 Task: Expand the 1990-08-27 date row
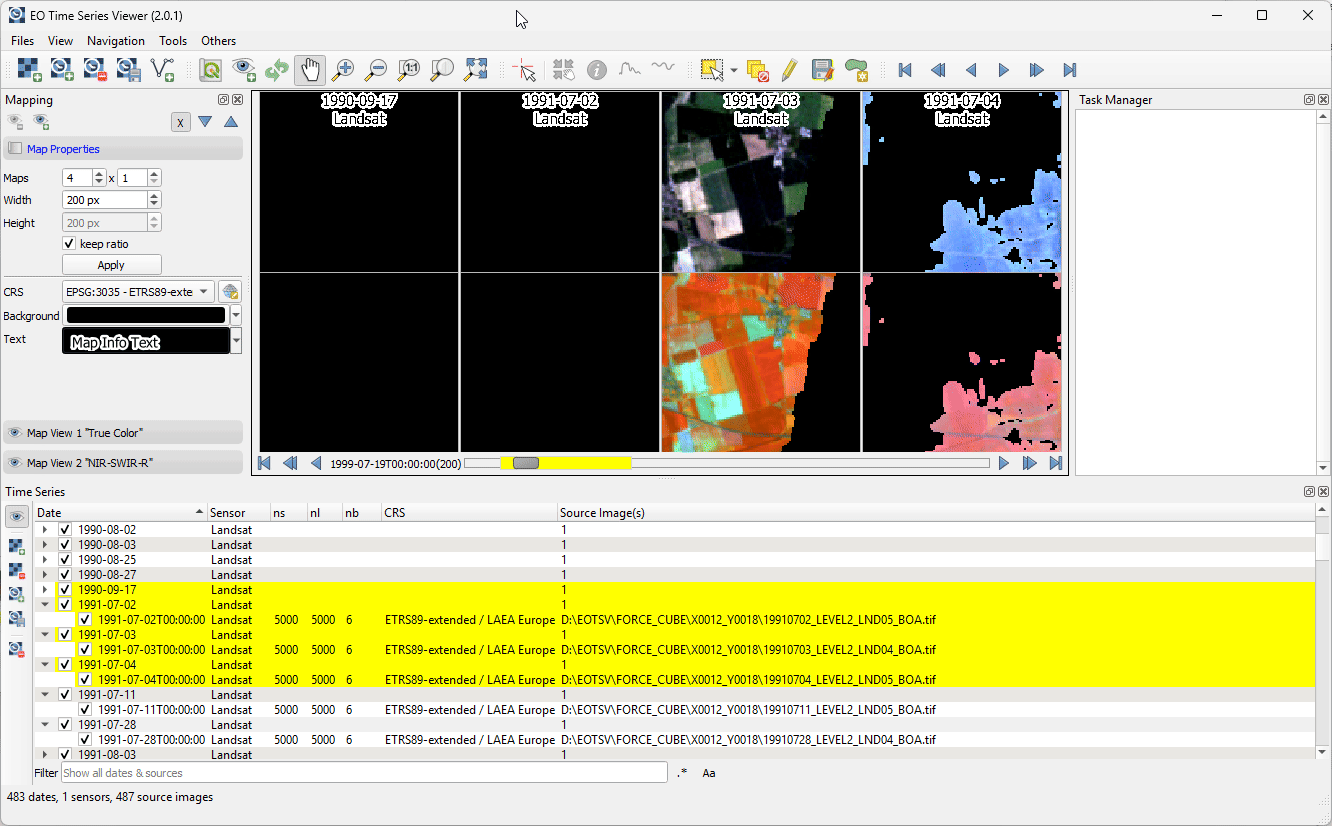point(45,575)
